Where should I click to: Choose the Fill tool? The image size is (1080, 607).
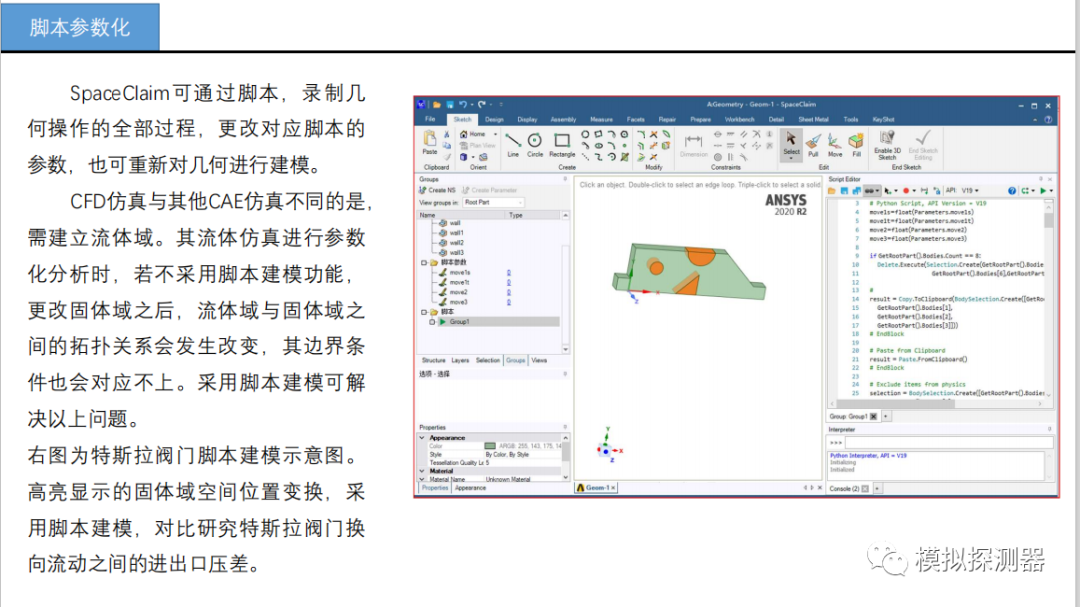[856, 145]
